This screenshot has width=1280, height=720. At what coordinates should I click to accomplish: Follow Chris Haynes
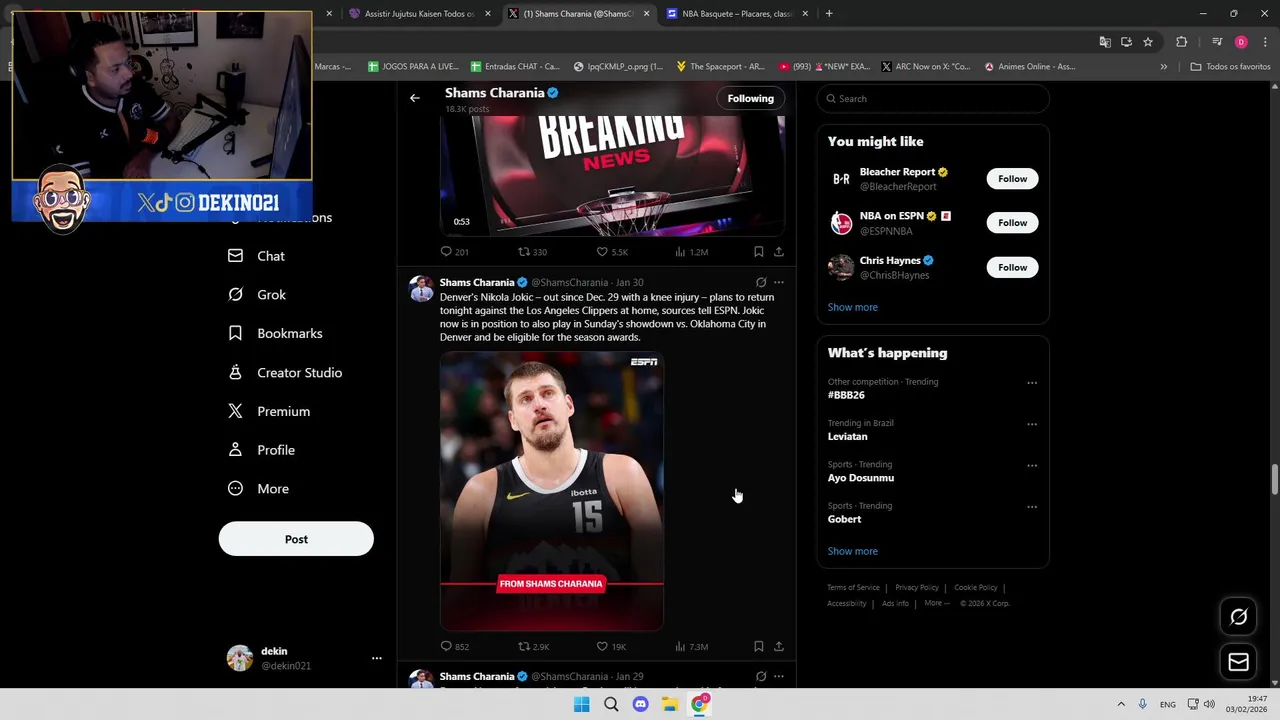(x=1012, y=267)
